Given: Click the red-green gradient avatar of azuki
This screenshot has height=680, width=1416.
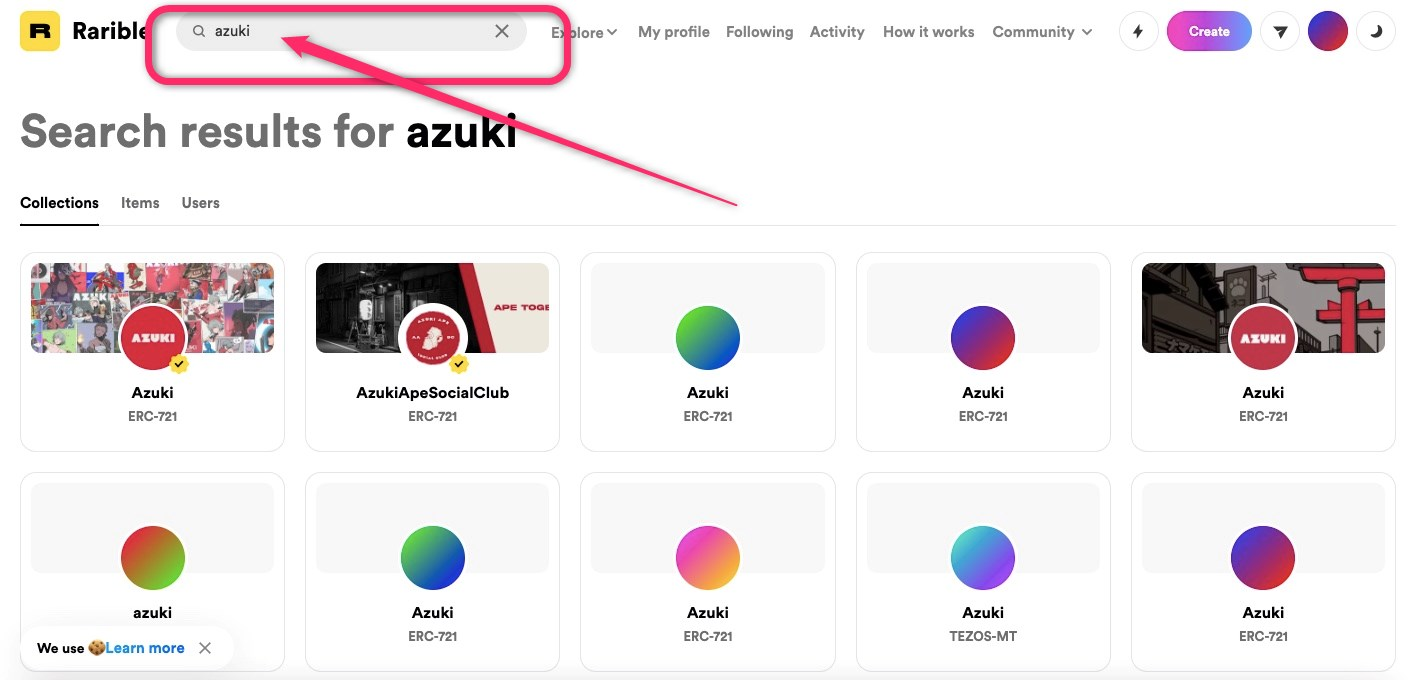Looking at the screenshot, I should [153, 558].
